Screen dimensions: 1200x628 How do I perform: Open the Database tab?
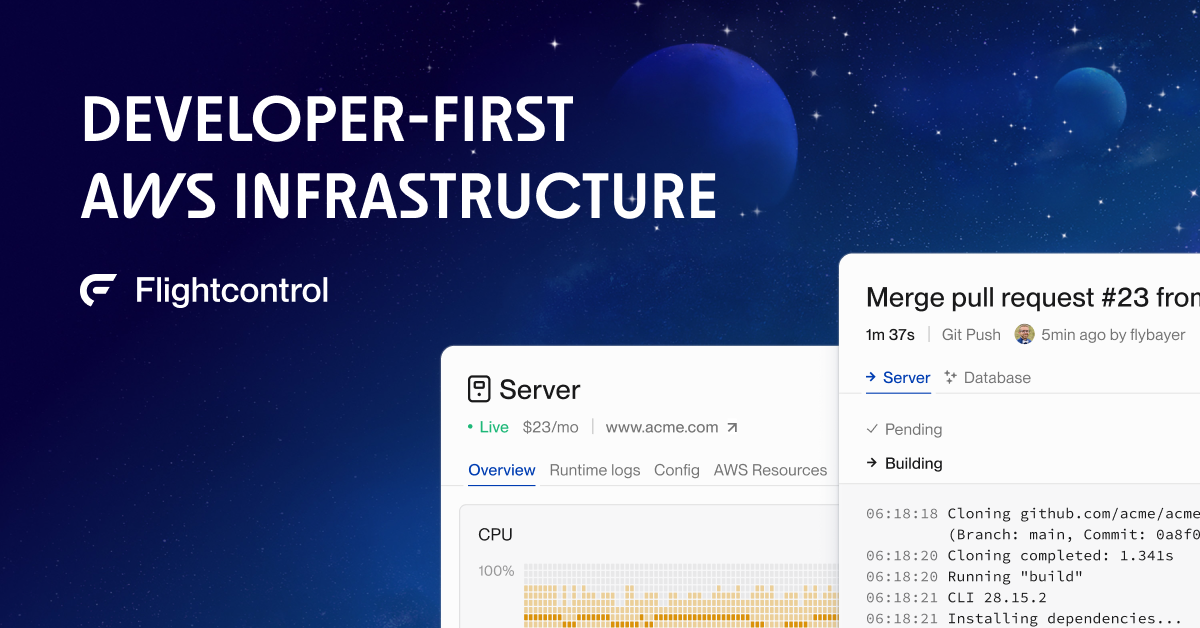(x=996, y=377)
